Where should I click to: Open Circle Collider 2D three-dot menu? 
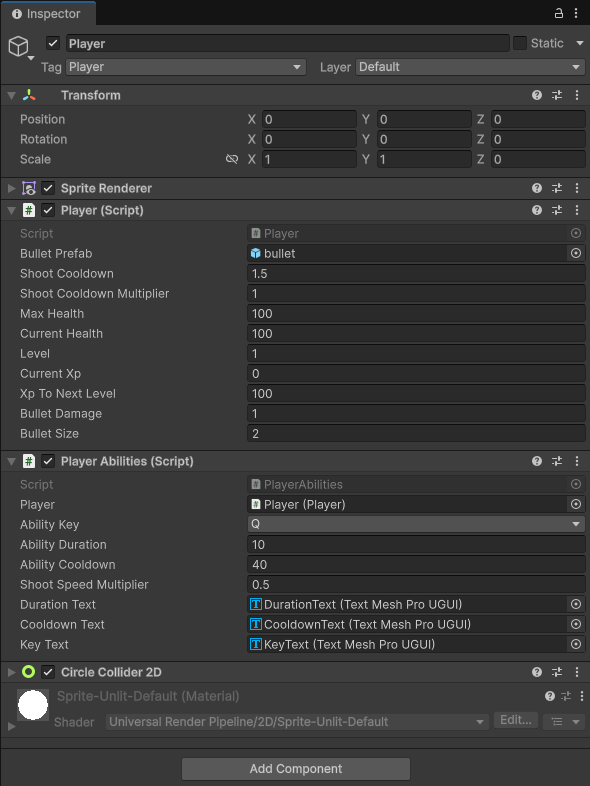tap(577, 672)
